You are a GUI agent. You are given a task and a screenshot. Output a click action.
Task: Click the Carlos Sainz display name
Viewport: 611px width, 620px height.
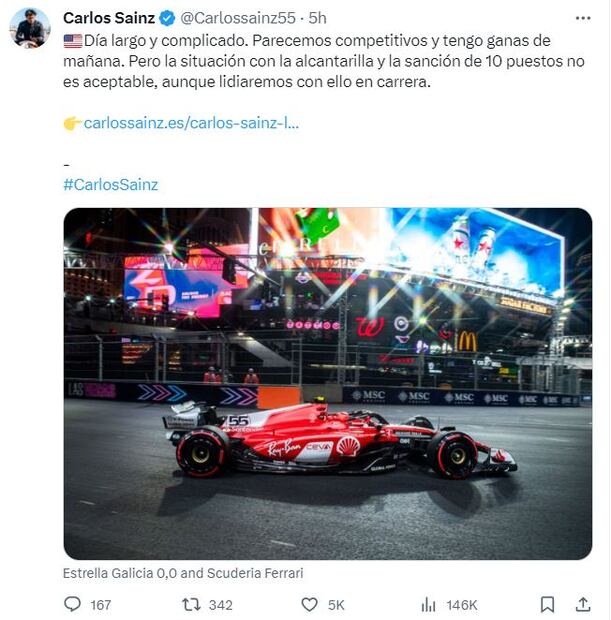click(x=106, y=18)
